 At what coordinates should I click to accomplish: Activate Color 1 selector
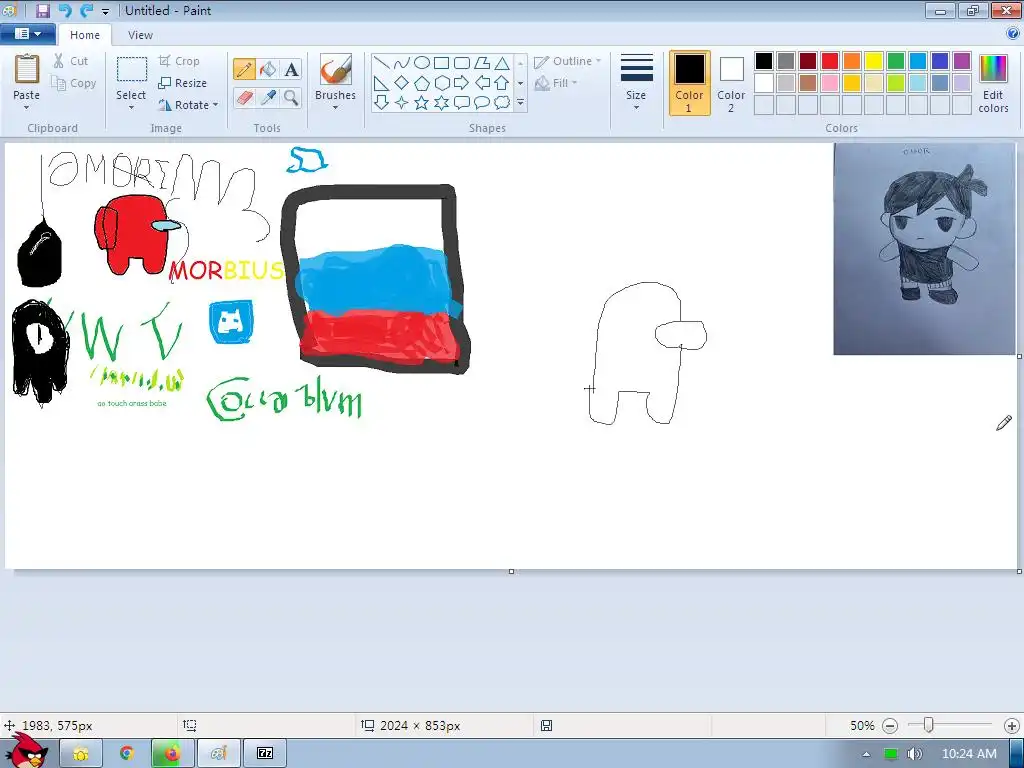(689, 83)
